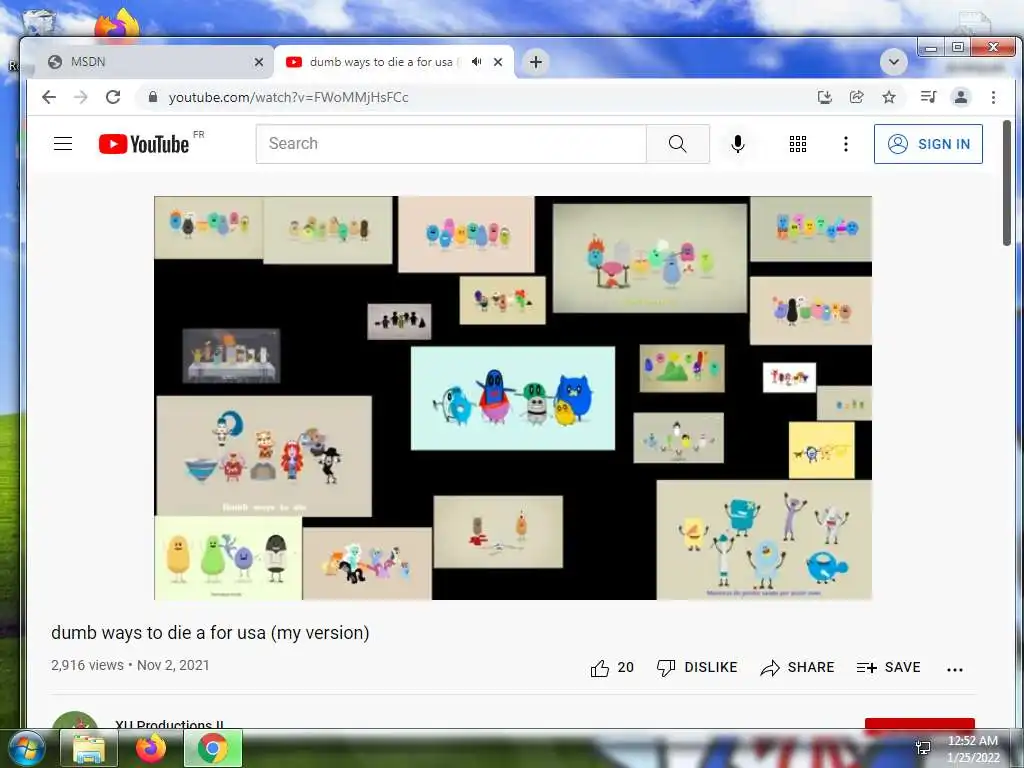Switch to the MSDN tab

coord(150,62)
